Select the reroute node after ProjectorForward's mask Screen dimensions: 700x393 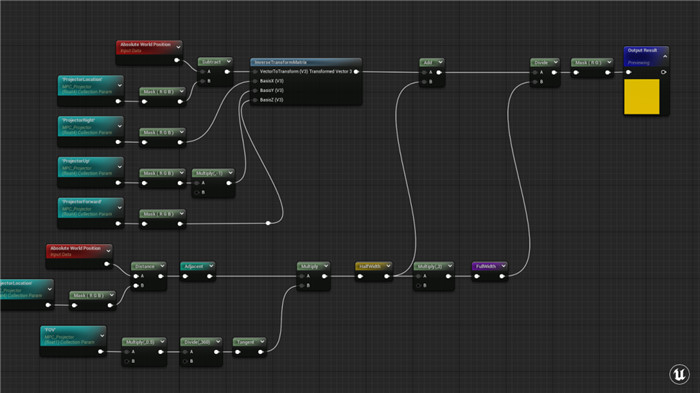coord(268,223)
